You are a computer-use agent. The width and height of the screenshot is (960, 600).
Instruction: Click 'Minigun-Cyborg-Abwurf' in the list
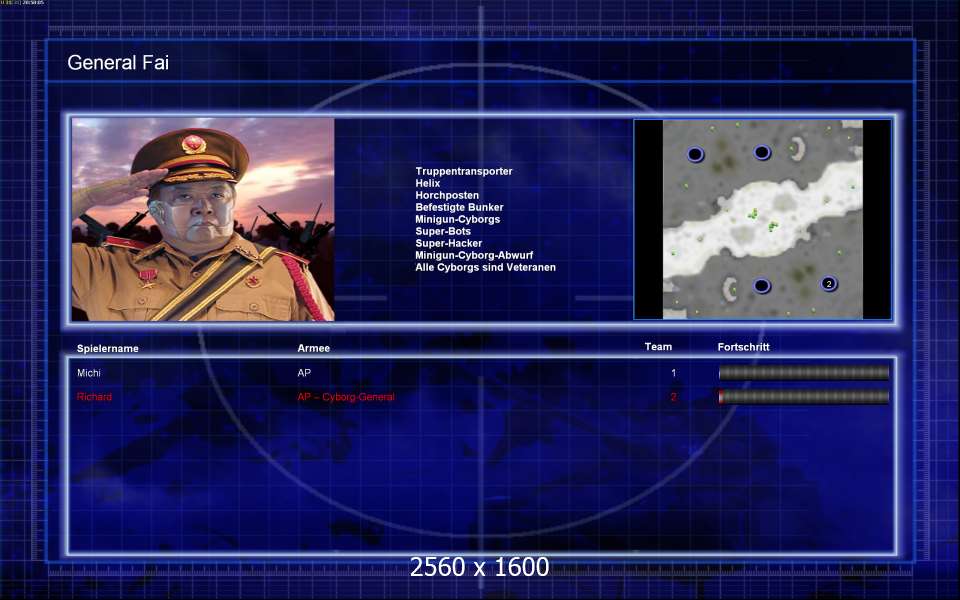(x=474, y=255)
